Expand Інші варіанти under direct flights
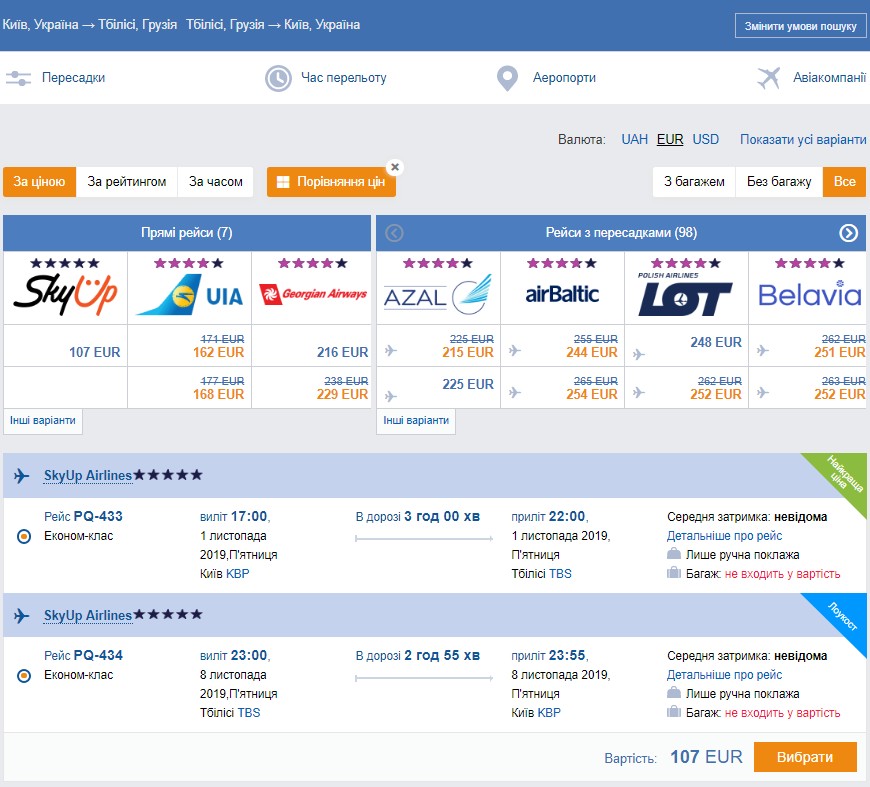This screenshot has width=870, height=787. click(x=43, y=421)
